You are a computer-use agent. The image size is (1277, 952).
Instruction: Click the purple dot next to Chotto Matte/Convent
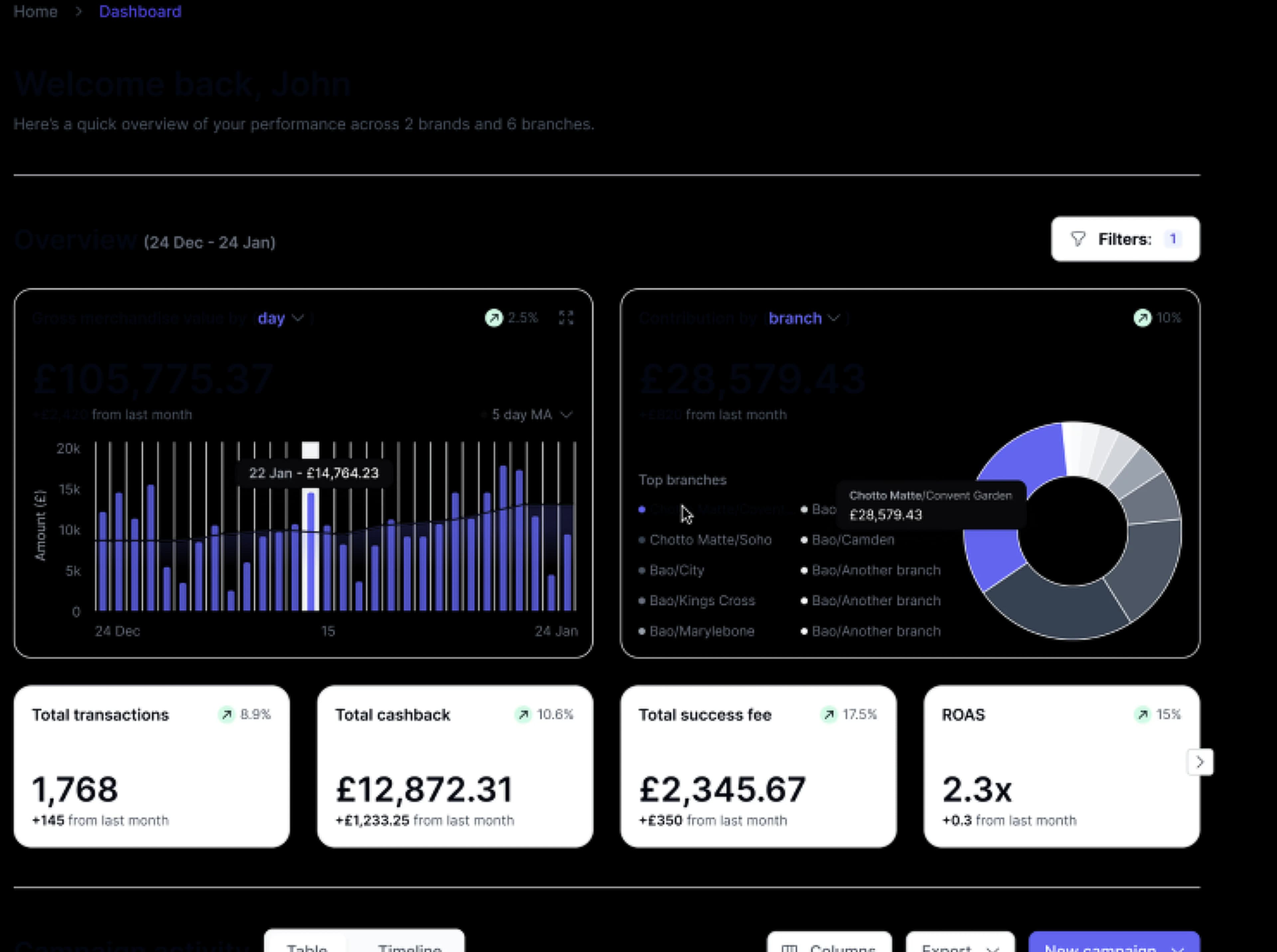(642, 509)
